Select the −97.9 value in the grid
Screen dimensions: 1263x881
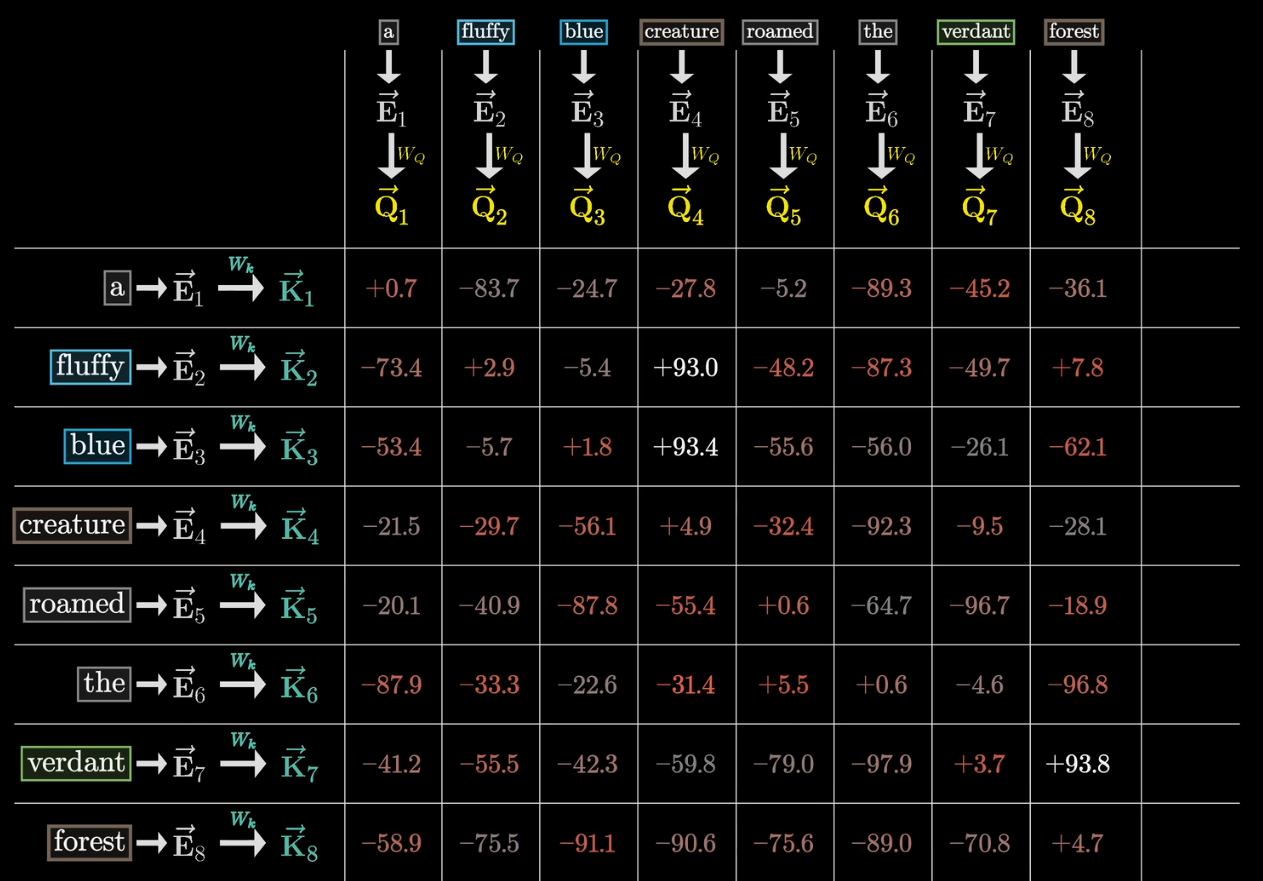pos(880,764)
